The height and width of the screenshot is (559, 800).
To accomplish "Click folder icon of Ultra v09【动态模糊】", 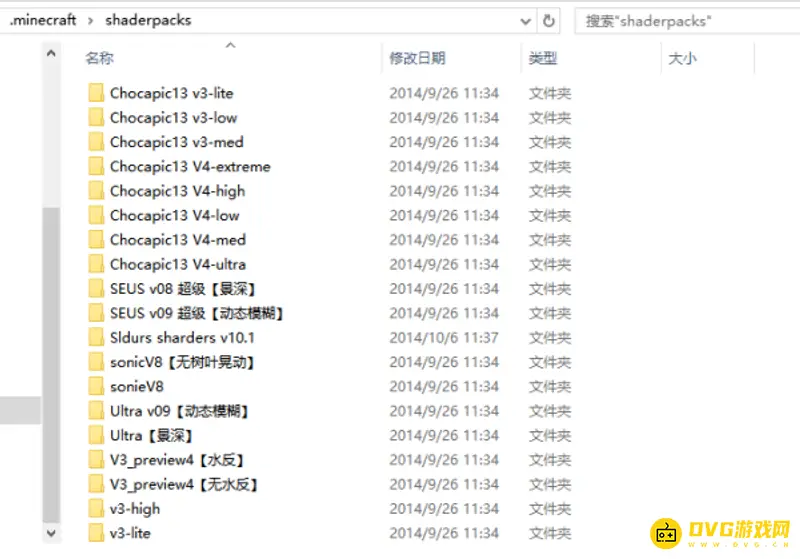I will tap(96, 411).
